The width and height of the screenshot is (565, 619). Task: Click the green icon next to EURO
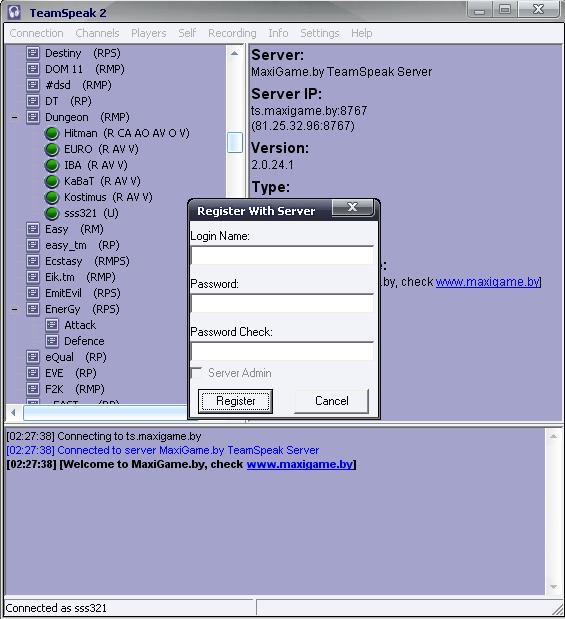click(x=52, y=150)
